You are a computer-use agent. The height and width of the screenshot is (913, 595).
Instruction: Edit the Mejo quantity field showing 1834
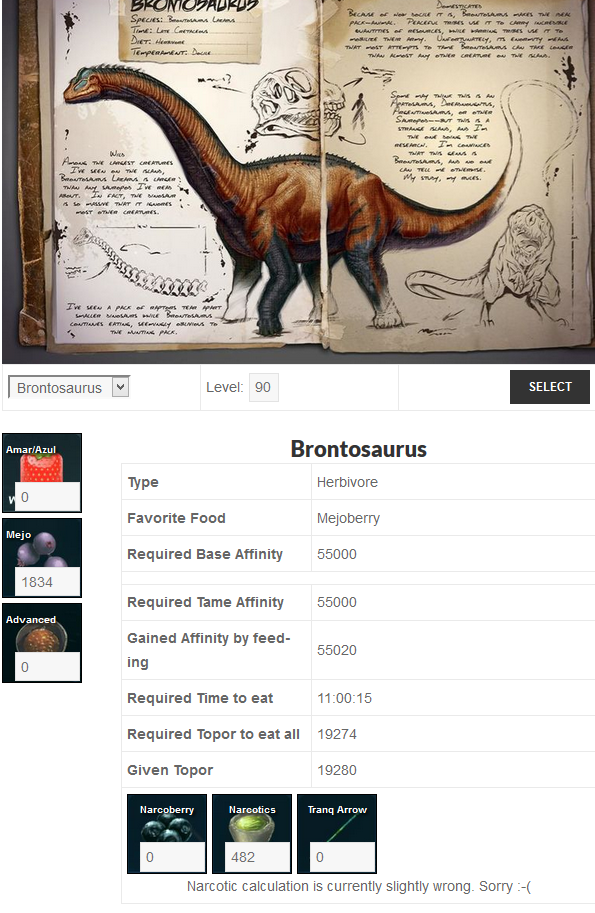point(47,582)
